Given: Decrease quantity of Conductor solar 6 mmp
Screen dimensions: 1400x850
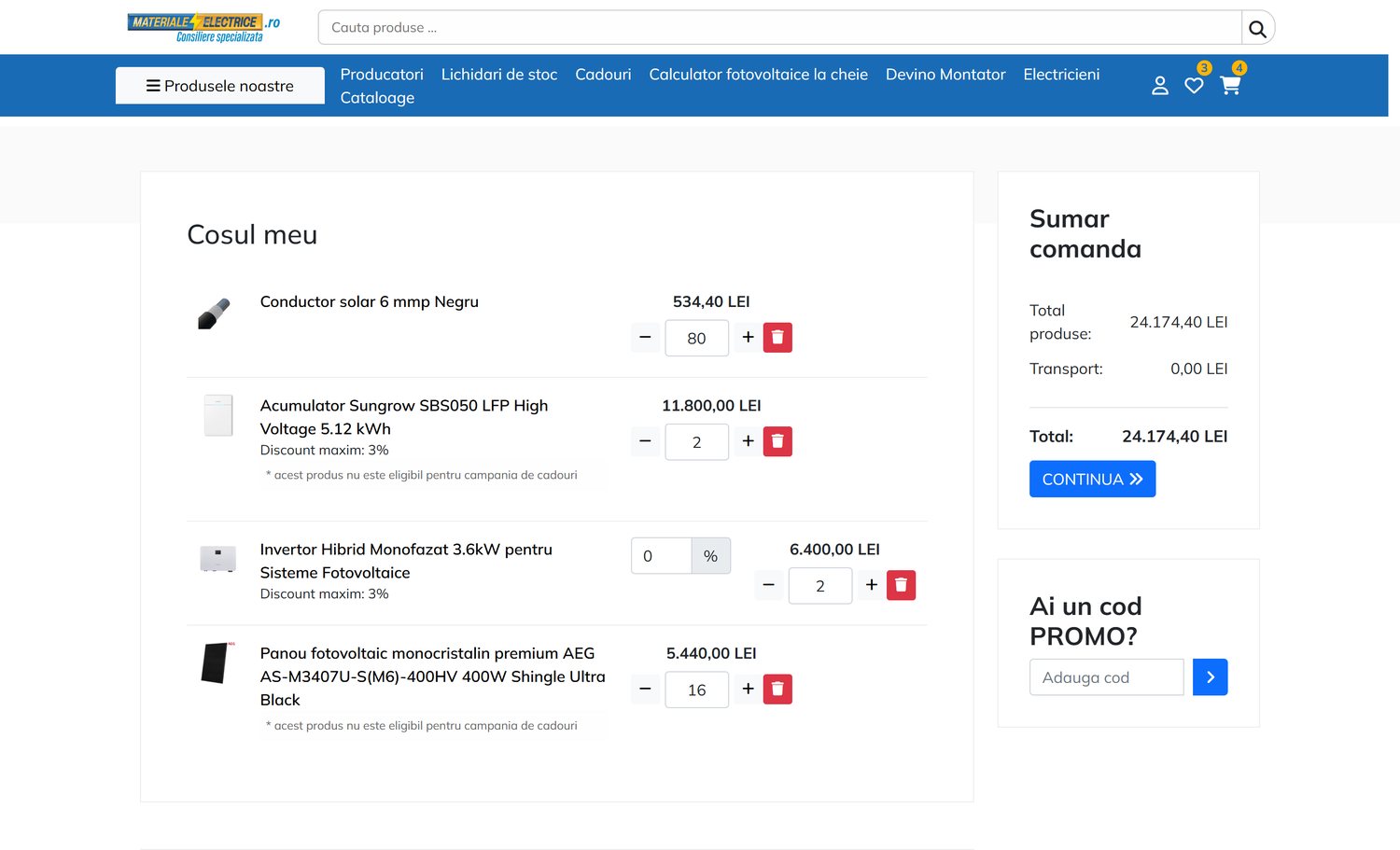Looking at the screenshot, I should (x=645, y=338).
